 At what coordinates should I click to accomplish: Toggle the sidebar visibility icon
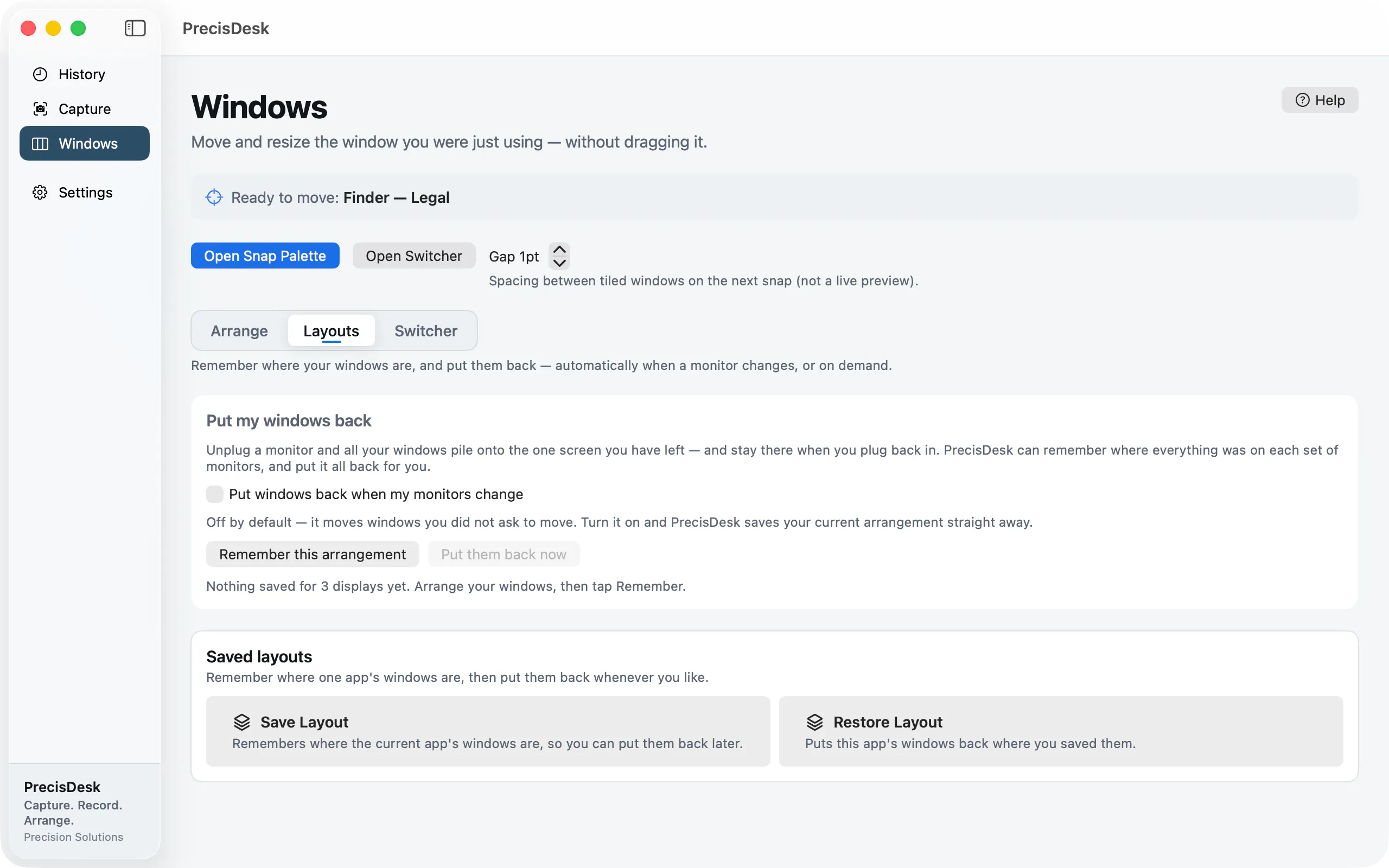coord(135,28)
